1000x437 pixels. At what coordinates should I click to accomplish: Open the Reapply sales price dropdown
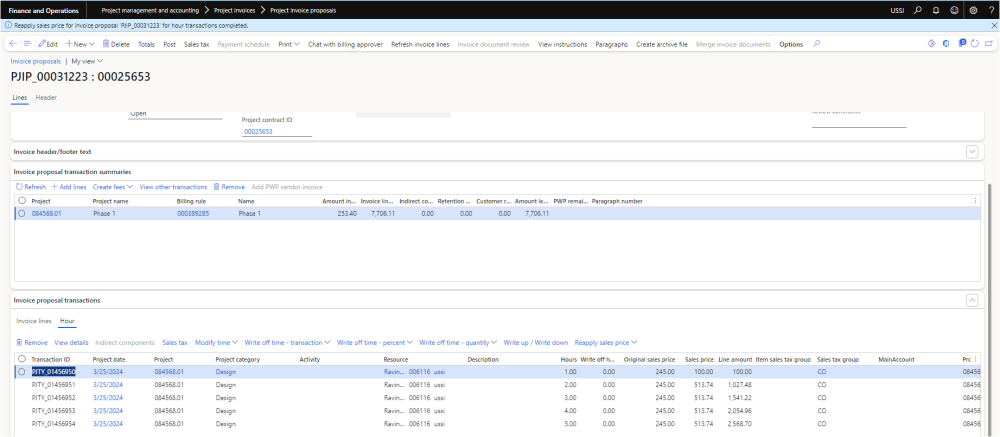(x=607, y=342)
